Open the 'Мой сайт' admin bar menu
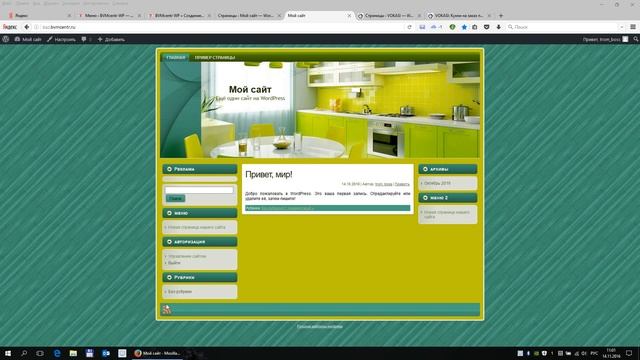Screen dimensions: 640x360 tap(28, 39)
